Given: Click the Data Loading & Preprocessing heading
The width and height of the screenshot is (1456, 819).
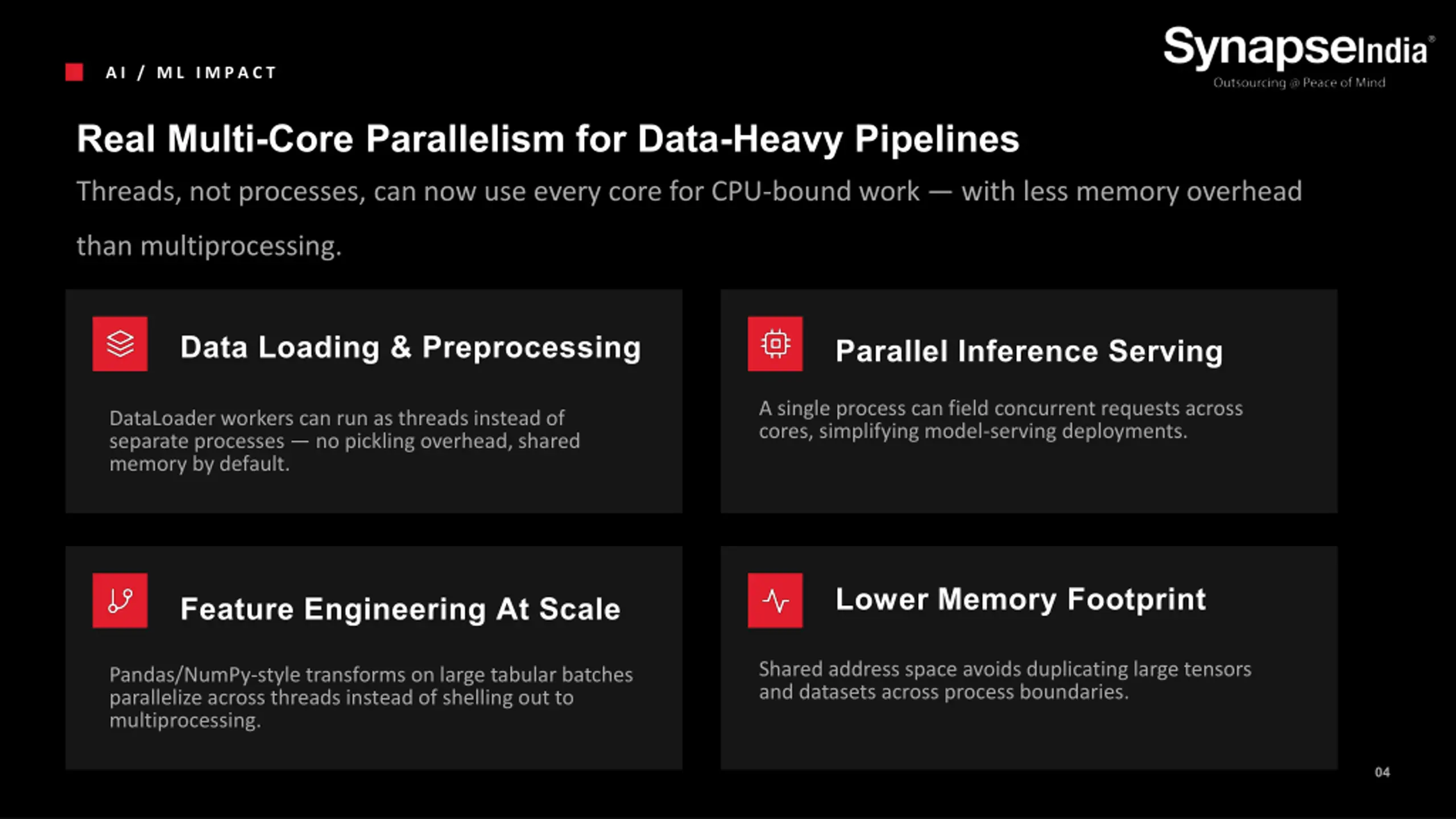Looking at the screenshot, I should tap(411, 347).
